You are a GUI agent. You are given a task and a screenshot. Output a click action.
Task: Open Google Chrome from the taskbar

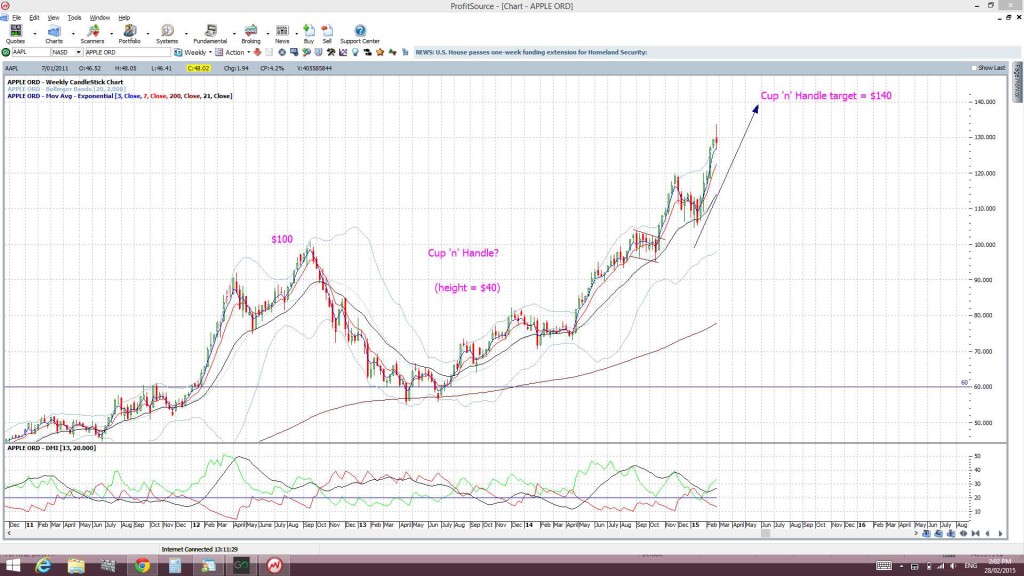point(142,566)
